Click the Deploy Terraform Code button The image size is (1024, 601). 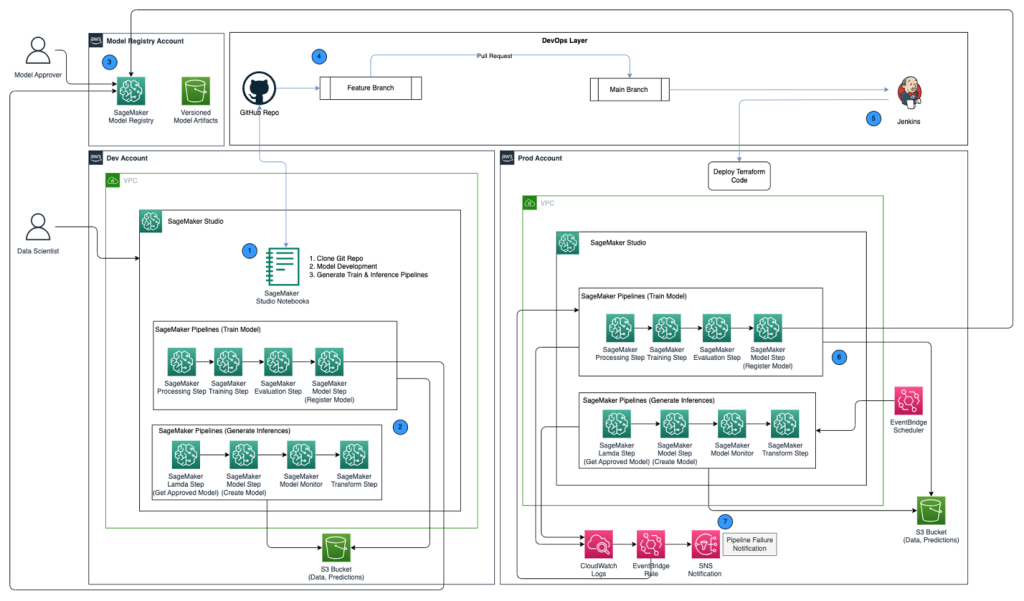pyautogui.click(x=739, y=175)
